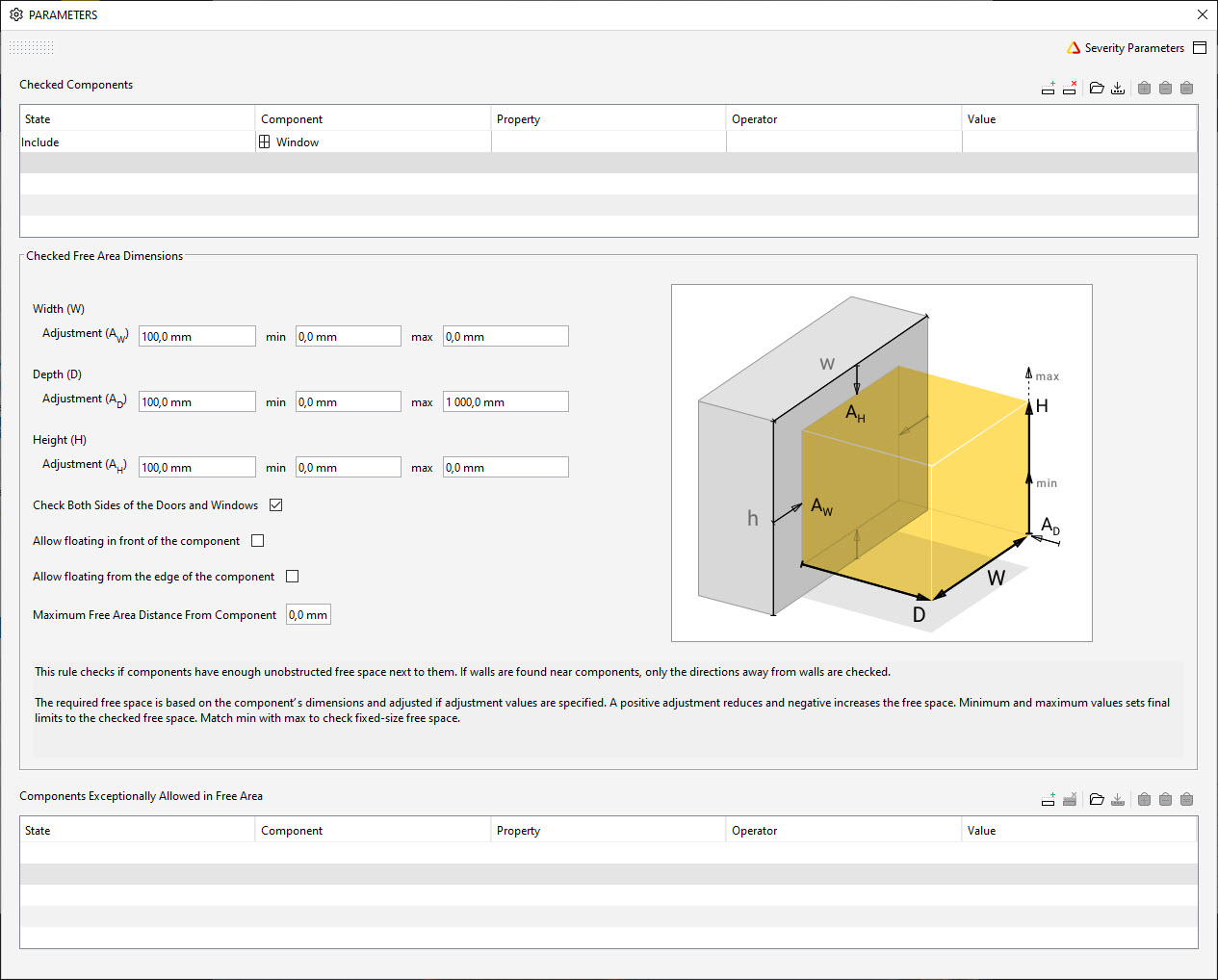The image size is (1218, 980).
Task: Click basket set icon in Exceptionally Allowed toolbar
Action: tap(1186, 799)
